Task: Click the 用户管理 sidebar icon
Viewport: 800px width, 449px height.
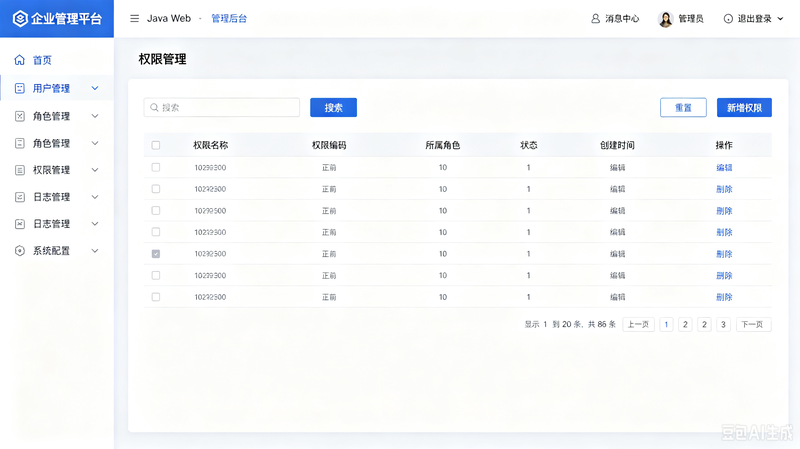Action: click(19, 88)
